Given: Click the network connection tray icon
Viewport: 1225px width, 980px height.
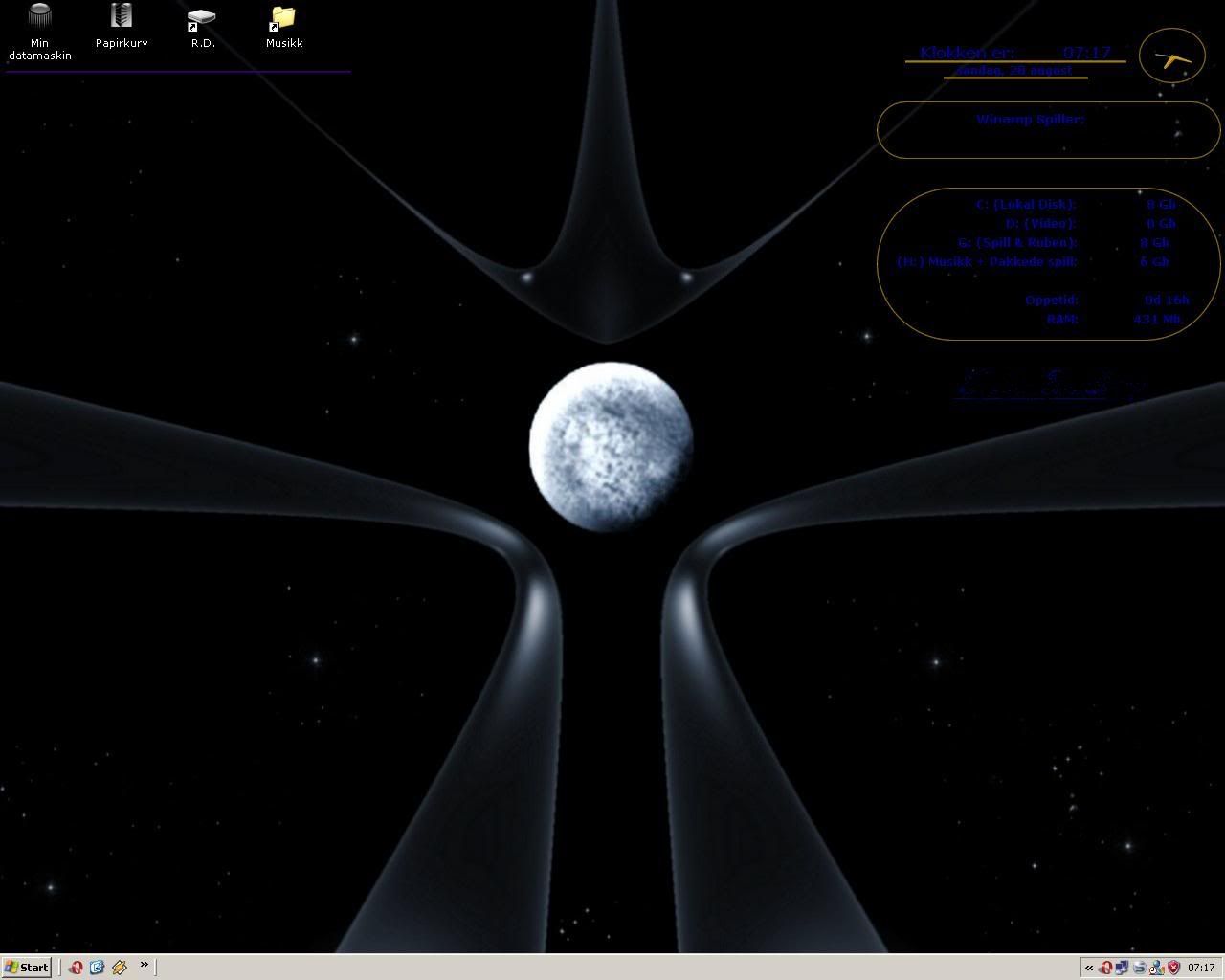Looking at the screenshot, I should click(x=1122, y=968).
